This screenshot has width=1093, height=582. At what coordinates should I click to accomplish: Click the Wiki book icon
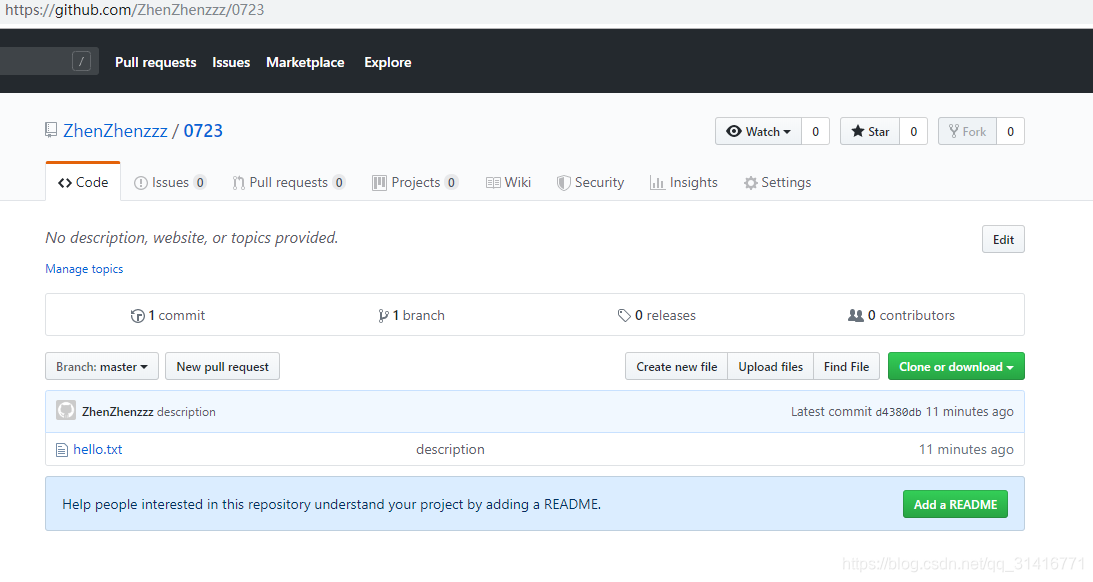(x=493, y=183)
